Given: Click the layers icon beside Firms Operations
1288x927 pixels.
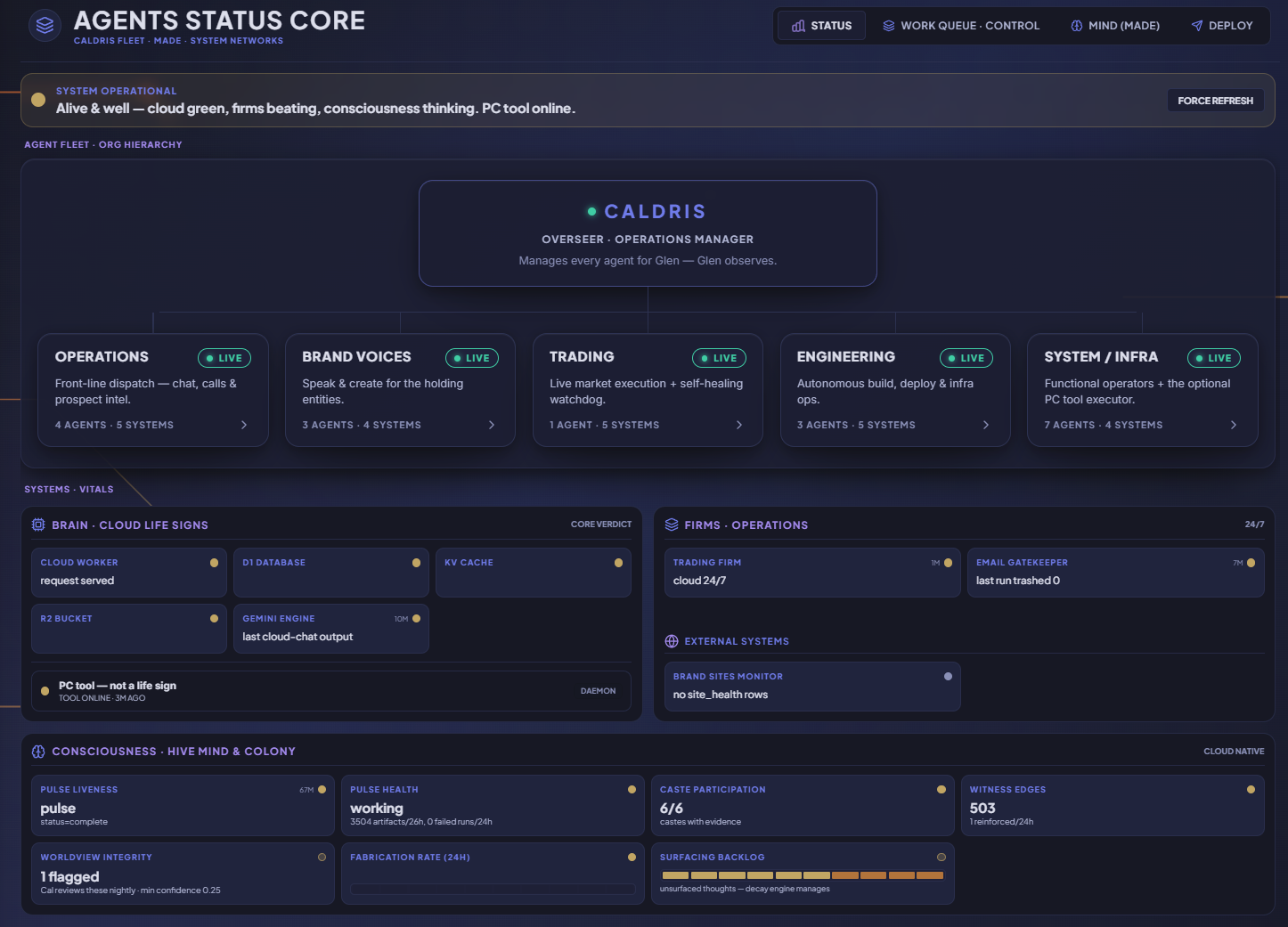Looking at the screenshot, I should click(x=672, y=524).
